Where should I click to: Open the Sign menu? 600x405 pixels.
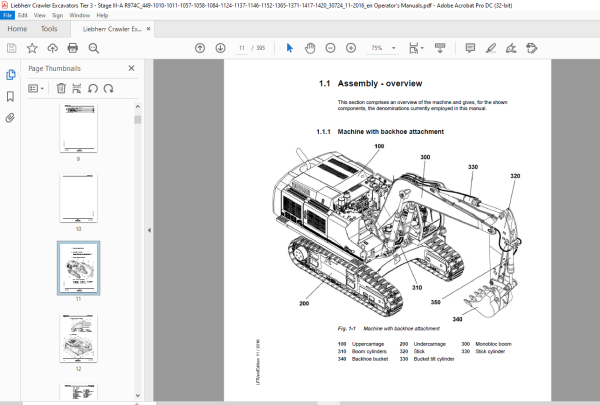[x=57, y=15]
